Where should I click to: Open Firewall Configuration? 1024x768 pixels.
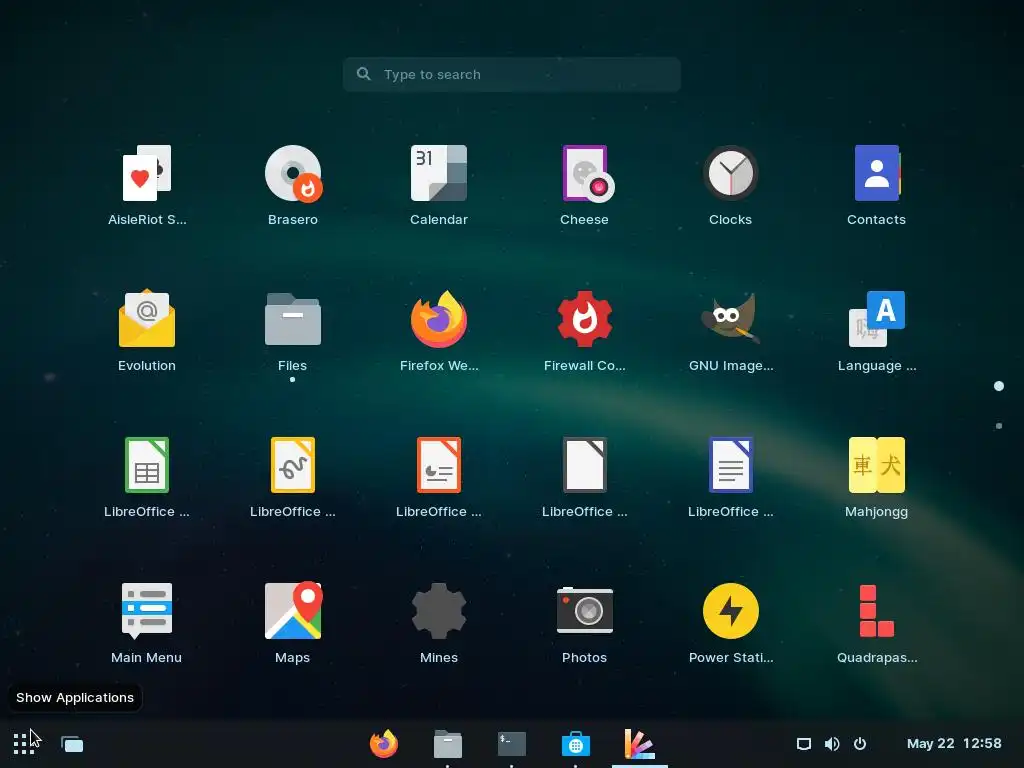(584, 331)
